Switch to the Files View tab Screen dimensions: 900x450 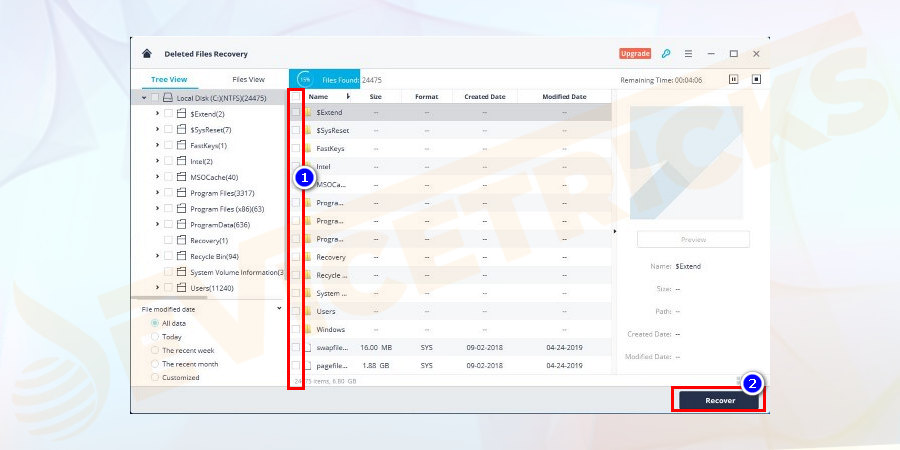coord(249,80)
